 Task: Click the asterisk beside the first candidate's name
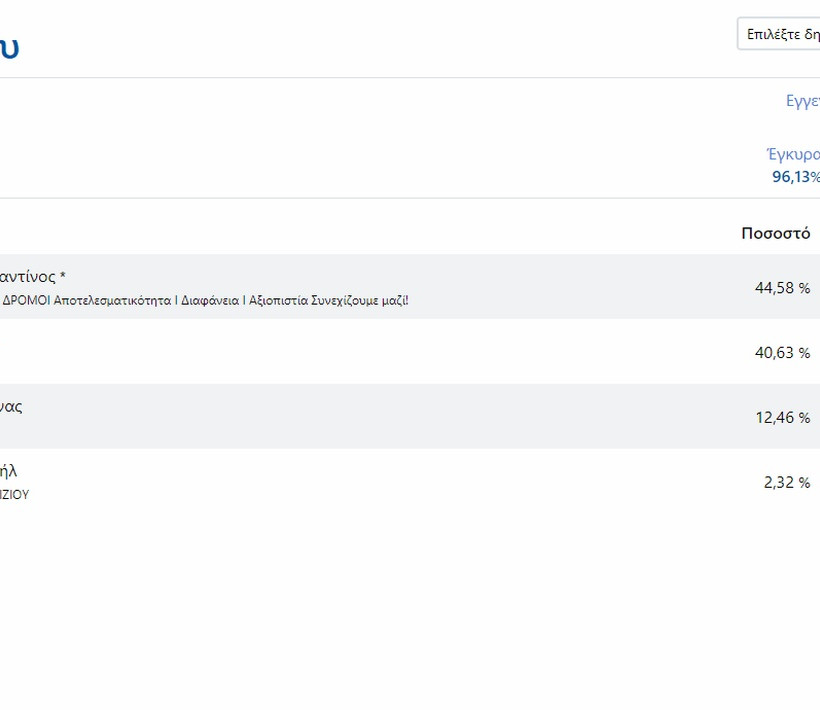pos(63,276)
